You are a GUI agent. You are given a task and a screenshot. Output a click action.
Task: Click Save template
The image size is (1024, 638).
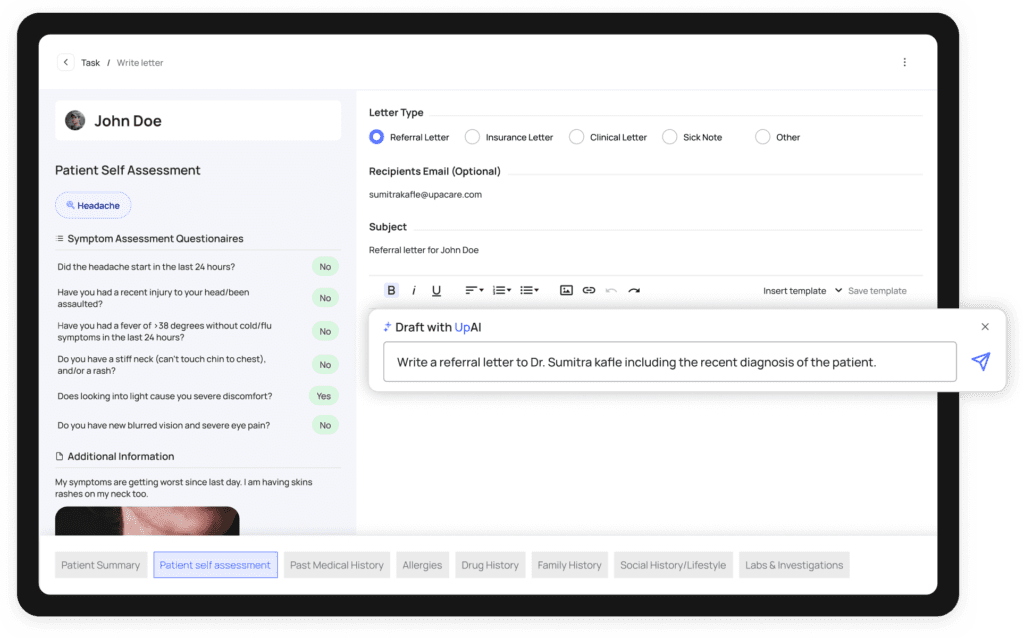point(877,291)
